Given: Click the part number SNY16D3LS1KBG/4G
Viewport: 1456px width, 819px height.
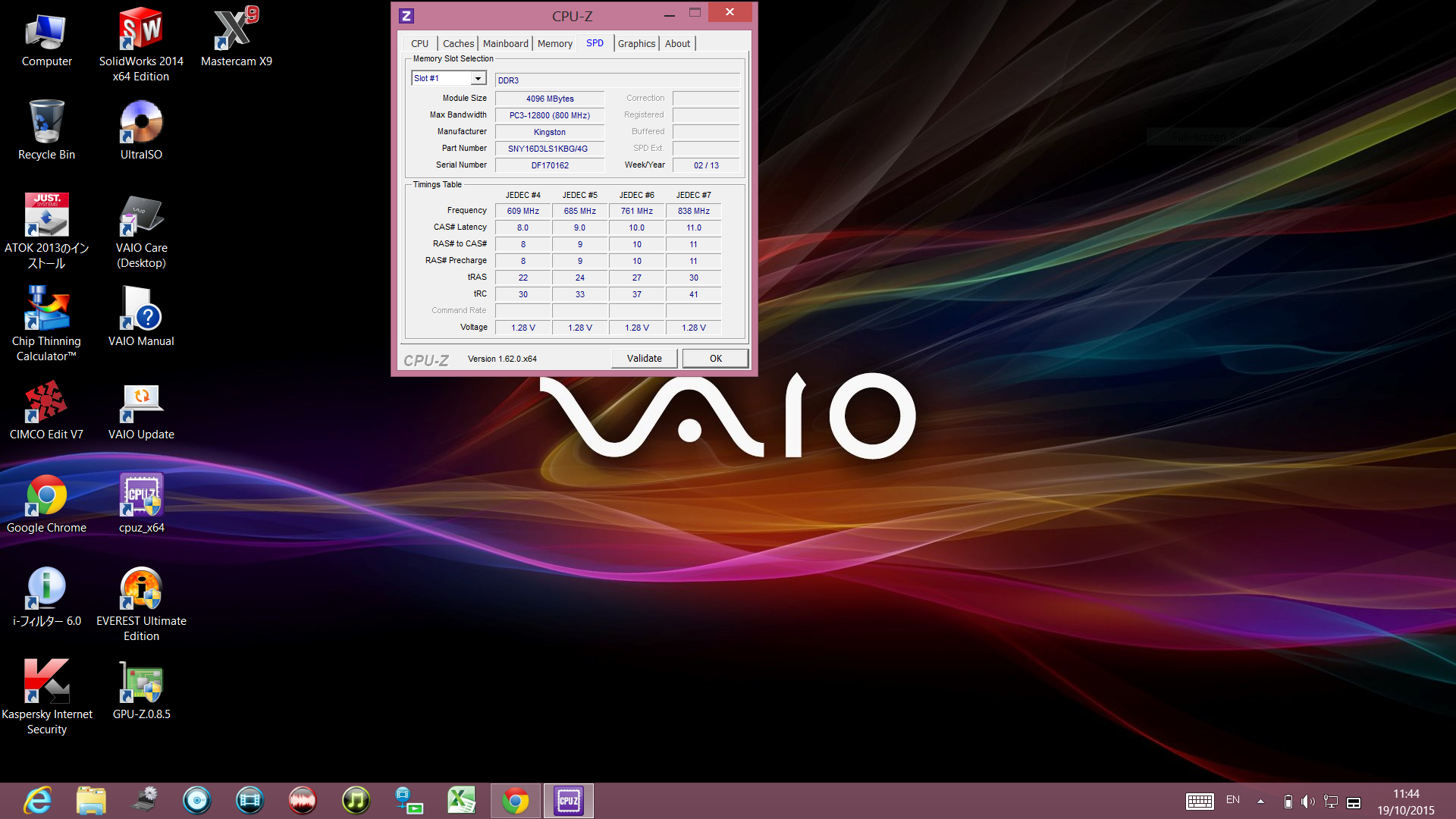Looking at the screenshot, I should 550,149.
